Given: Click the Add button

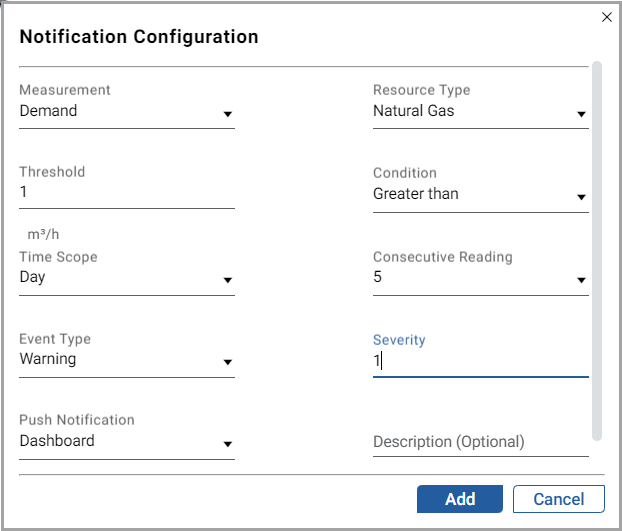Looking at the screenshot, I should pos(460,499).
